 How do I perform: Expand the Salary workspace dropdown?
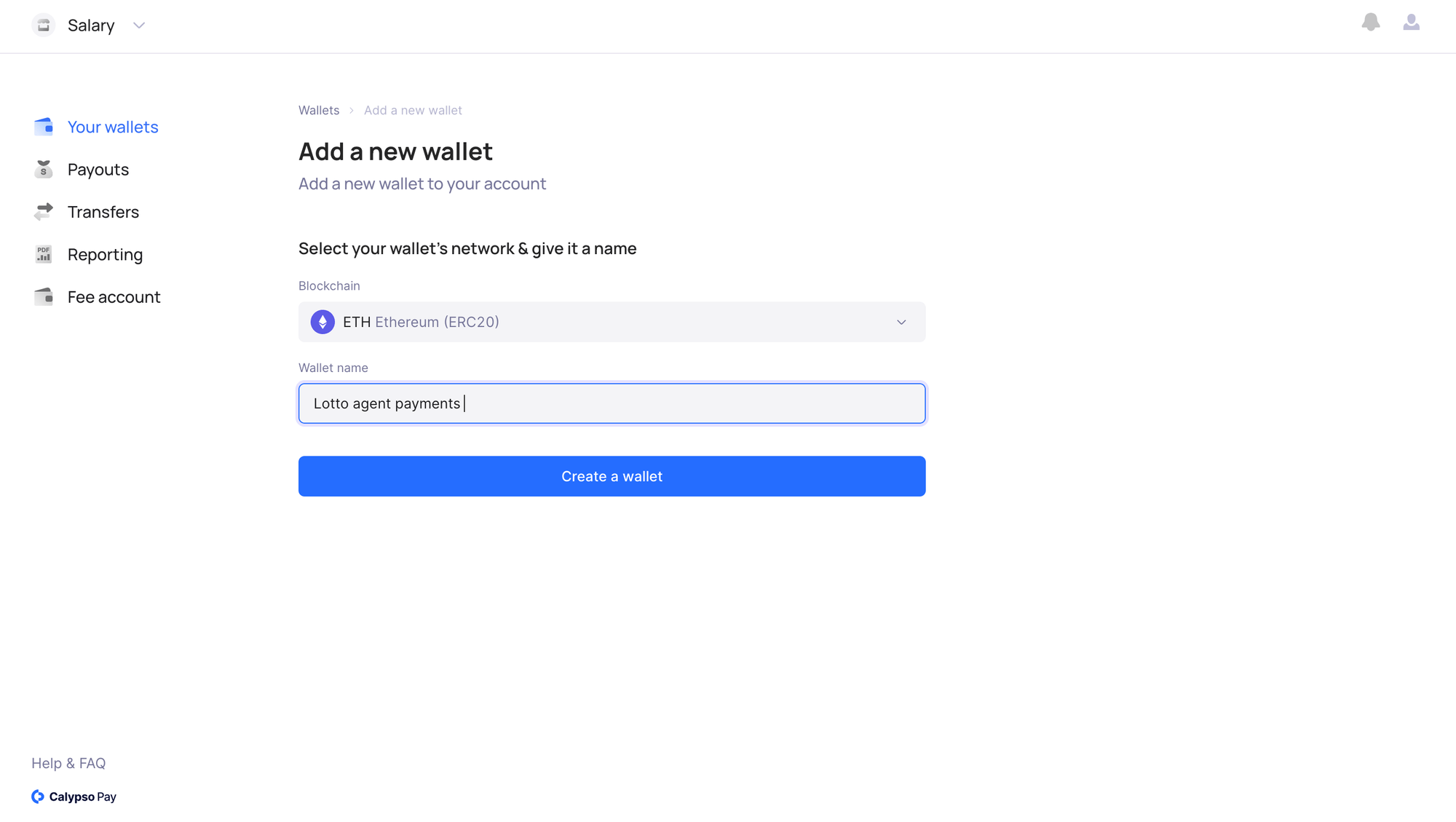138,25
